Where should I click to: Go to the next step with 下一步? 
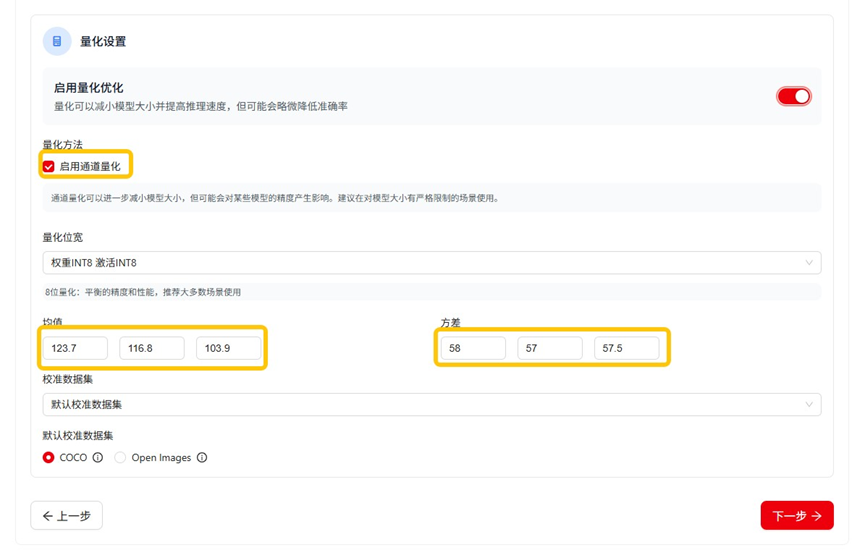[x=797, y=516]
